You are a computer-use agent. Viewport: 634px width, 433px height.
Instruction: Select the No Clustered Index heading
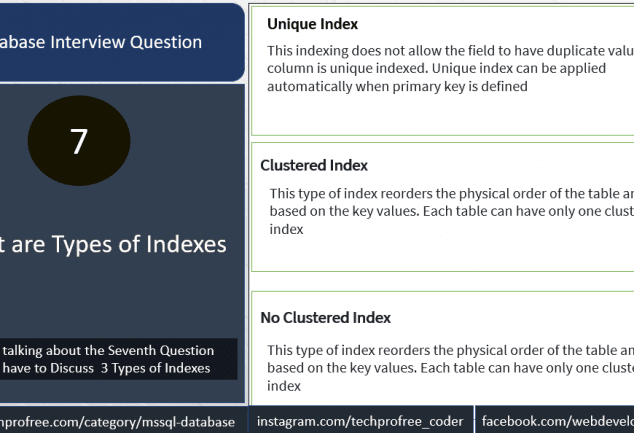click(325, 318)
